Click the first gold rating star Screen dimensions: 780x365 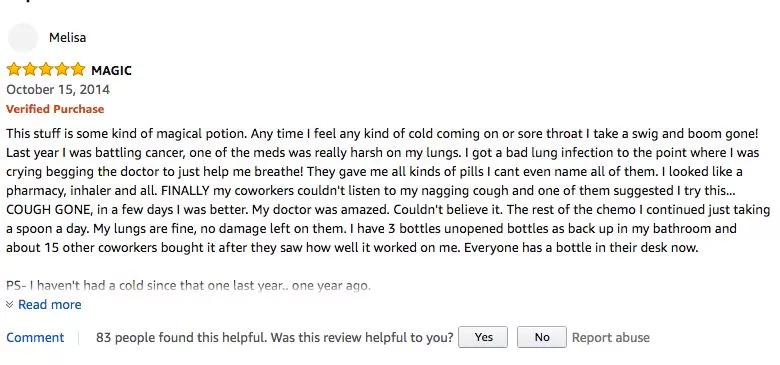pos(14,70)
